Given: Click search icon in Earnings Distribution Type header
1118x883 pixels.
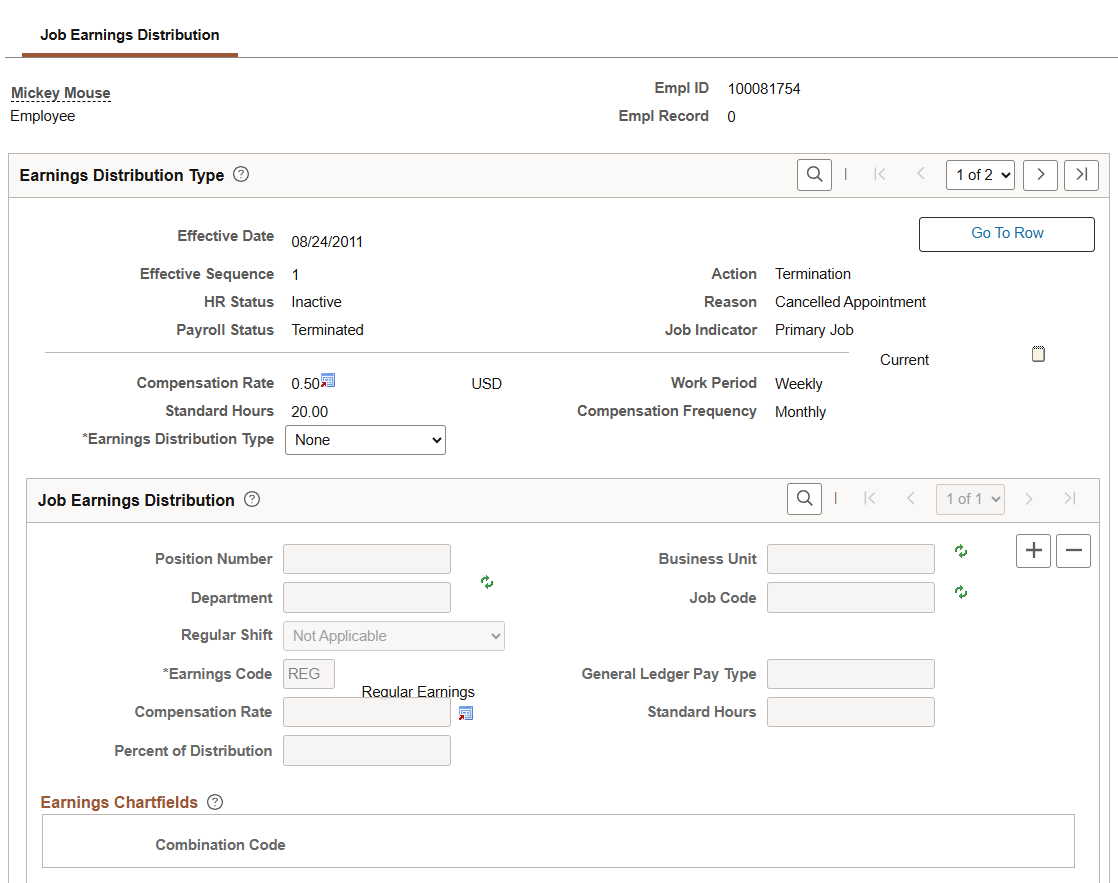Looking at the screenshot, I should tap(814, 175).
